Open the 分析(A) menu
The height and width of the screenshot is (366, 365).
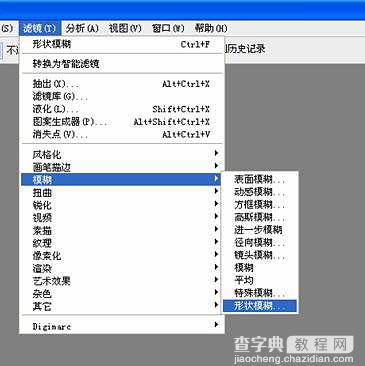coord(82,28)
